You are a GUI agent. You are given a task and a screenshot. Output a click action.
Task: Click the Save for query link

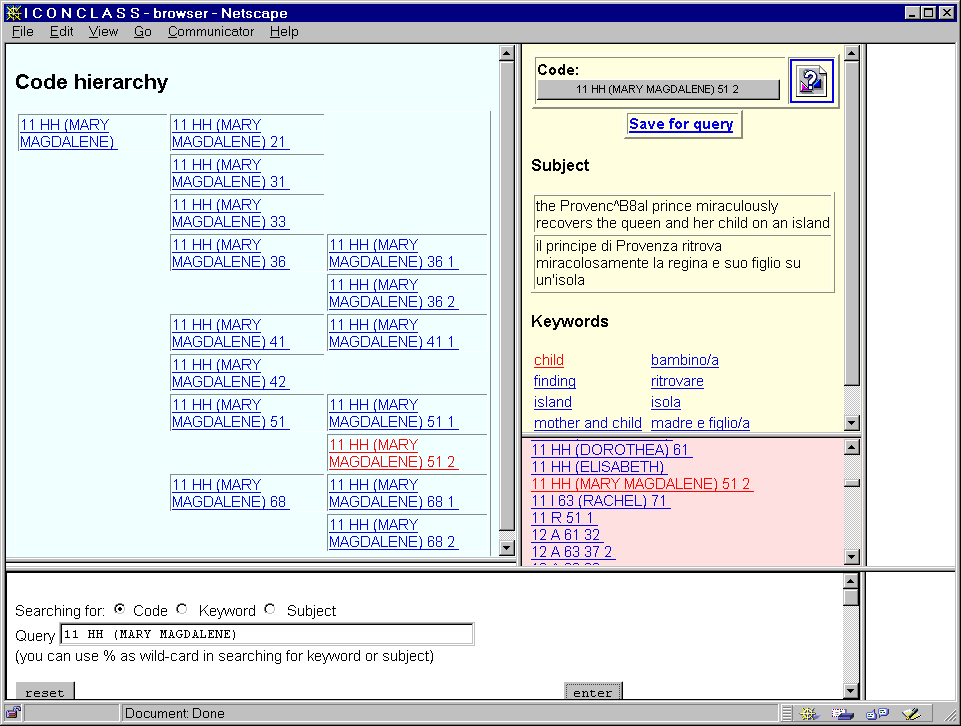point(681,124)
